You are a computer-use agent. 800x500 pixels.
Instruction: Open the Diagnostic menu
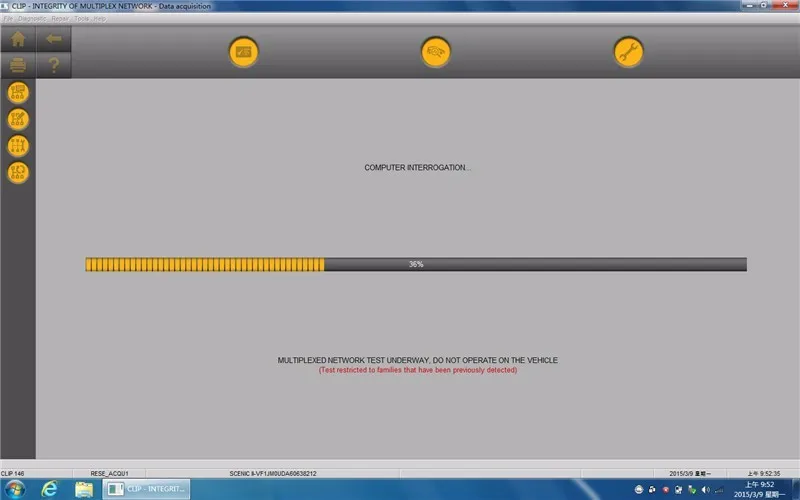tap(32, 19)
